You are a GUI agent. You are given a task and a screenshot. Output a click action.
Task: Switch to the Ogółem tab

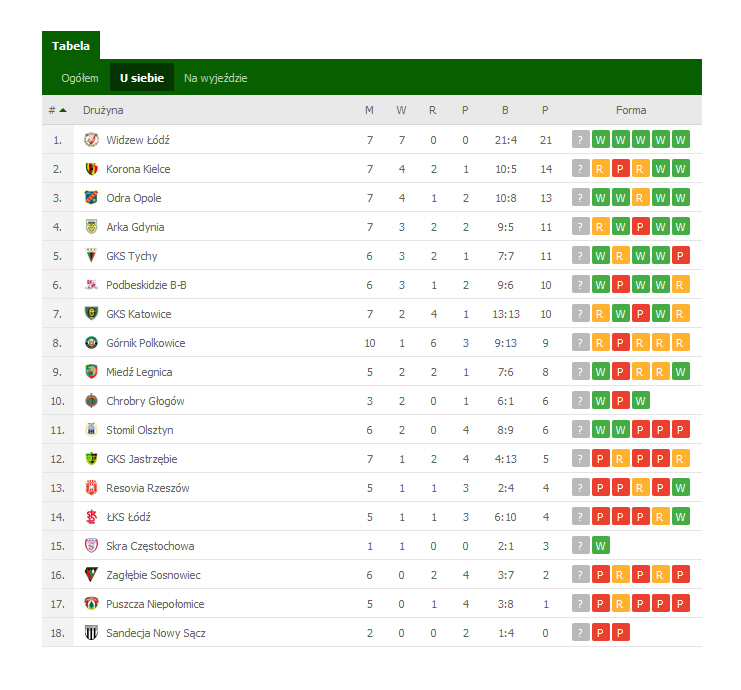point(80,78)
